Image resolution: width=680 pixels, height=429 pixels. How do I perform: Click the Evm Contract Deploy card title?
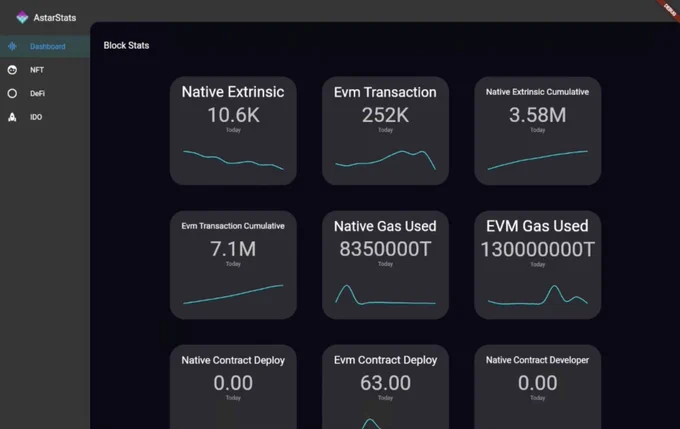(385, 360)
